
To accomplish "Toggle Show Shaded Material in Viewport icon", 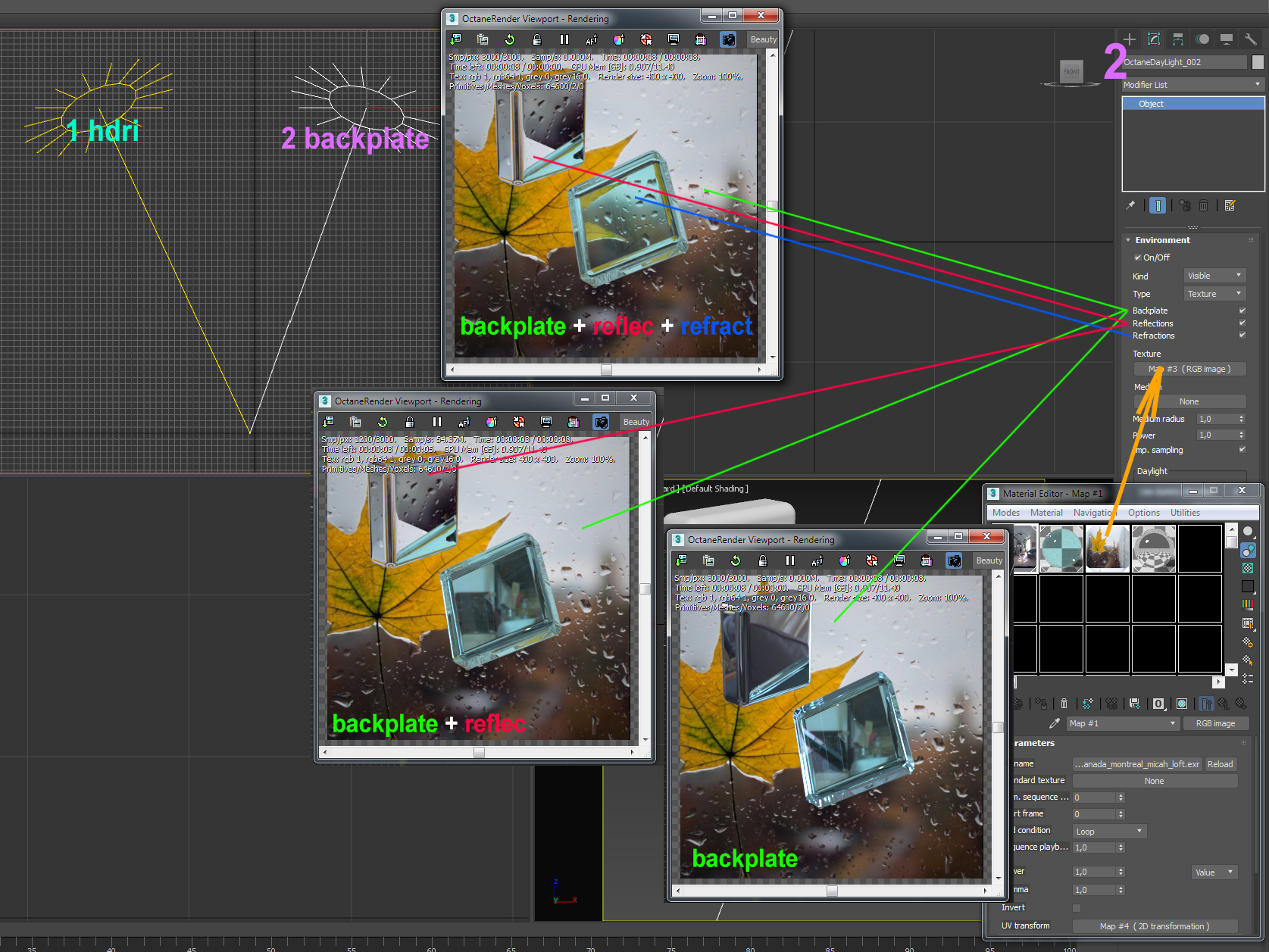I will coord(1182,704).
